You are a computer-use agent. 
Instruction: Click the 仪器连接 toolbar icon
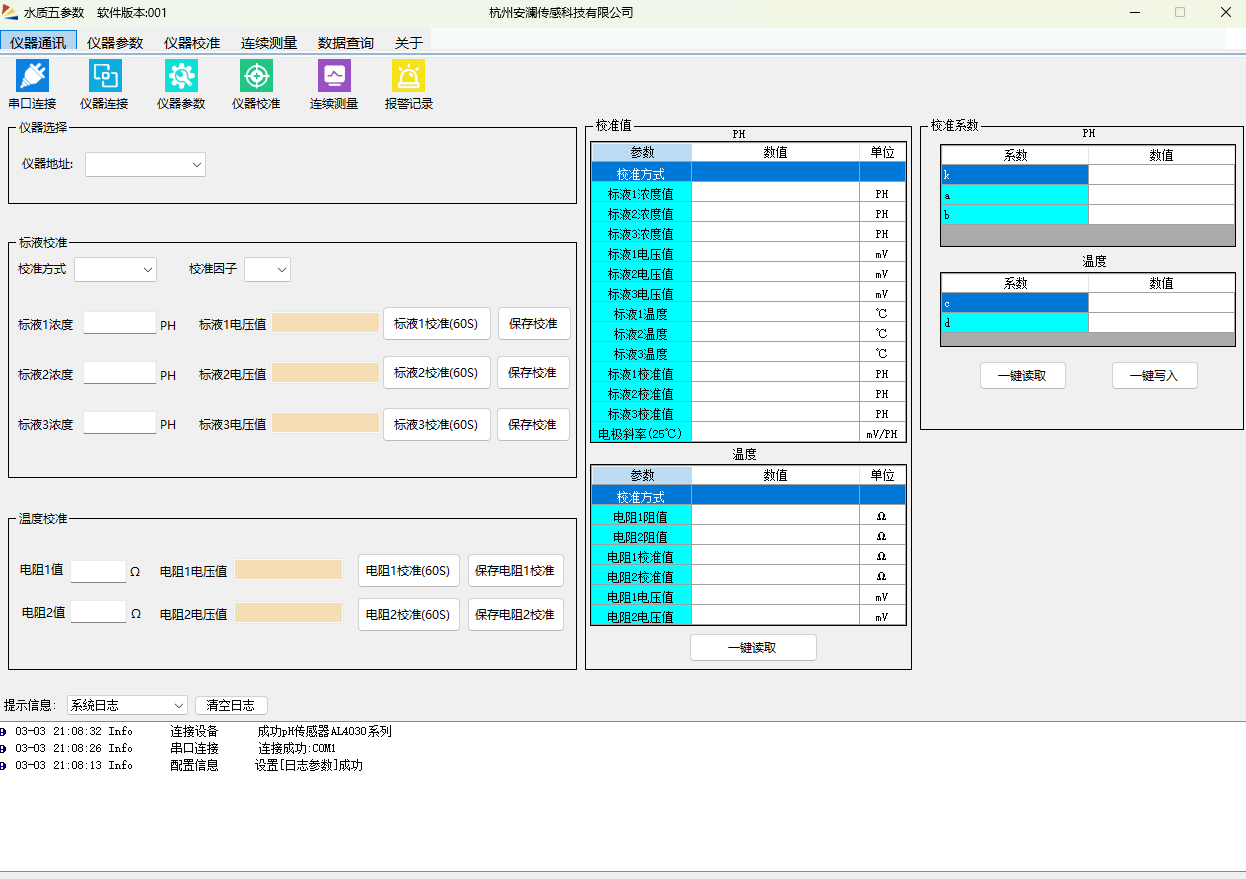click(105, 76)
